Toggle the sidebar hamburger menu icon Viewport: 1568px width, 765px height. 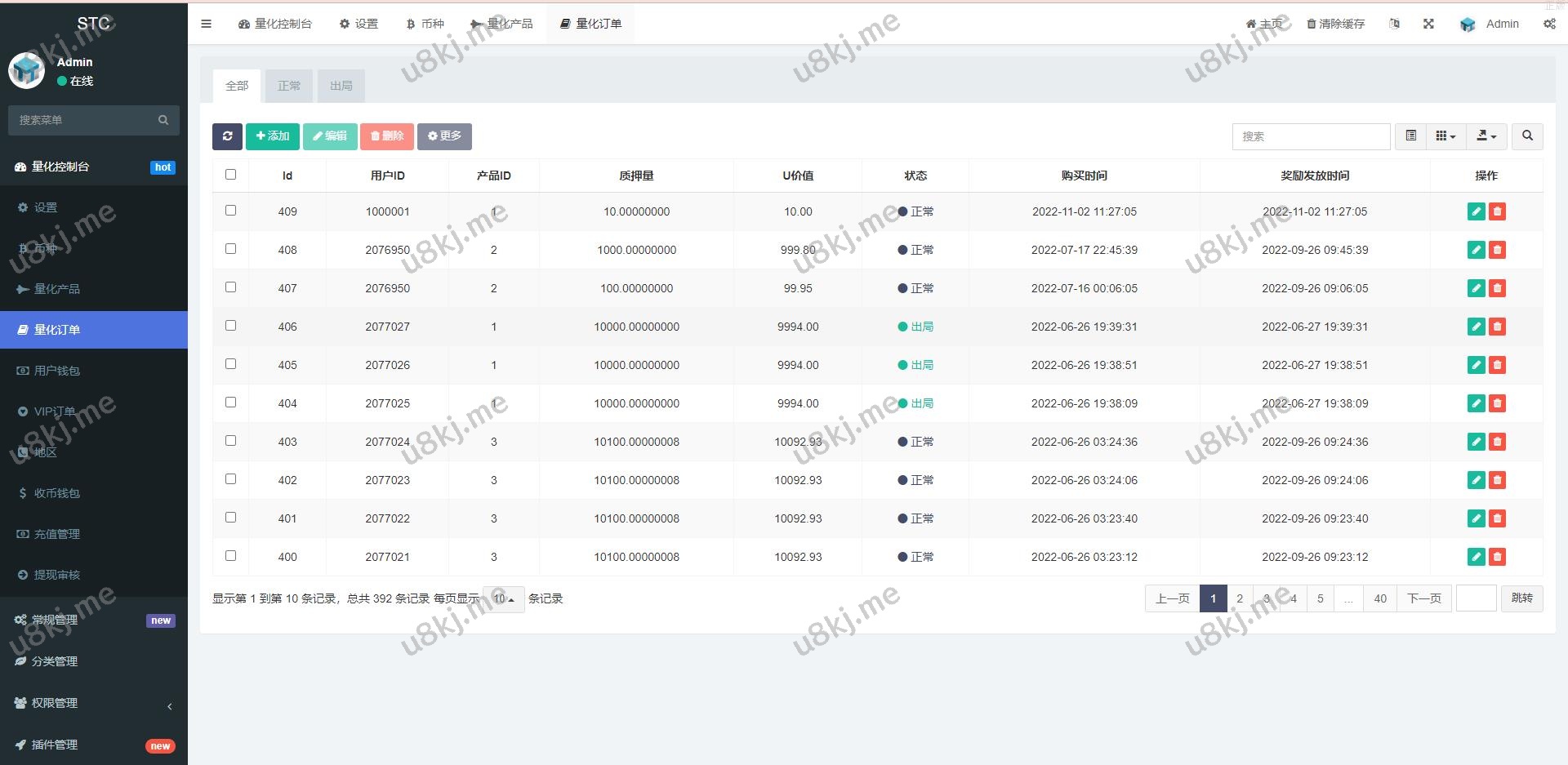click(206, 24)
